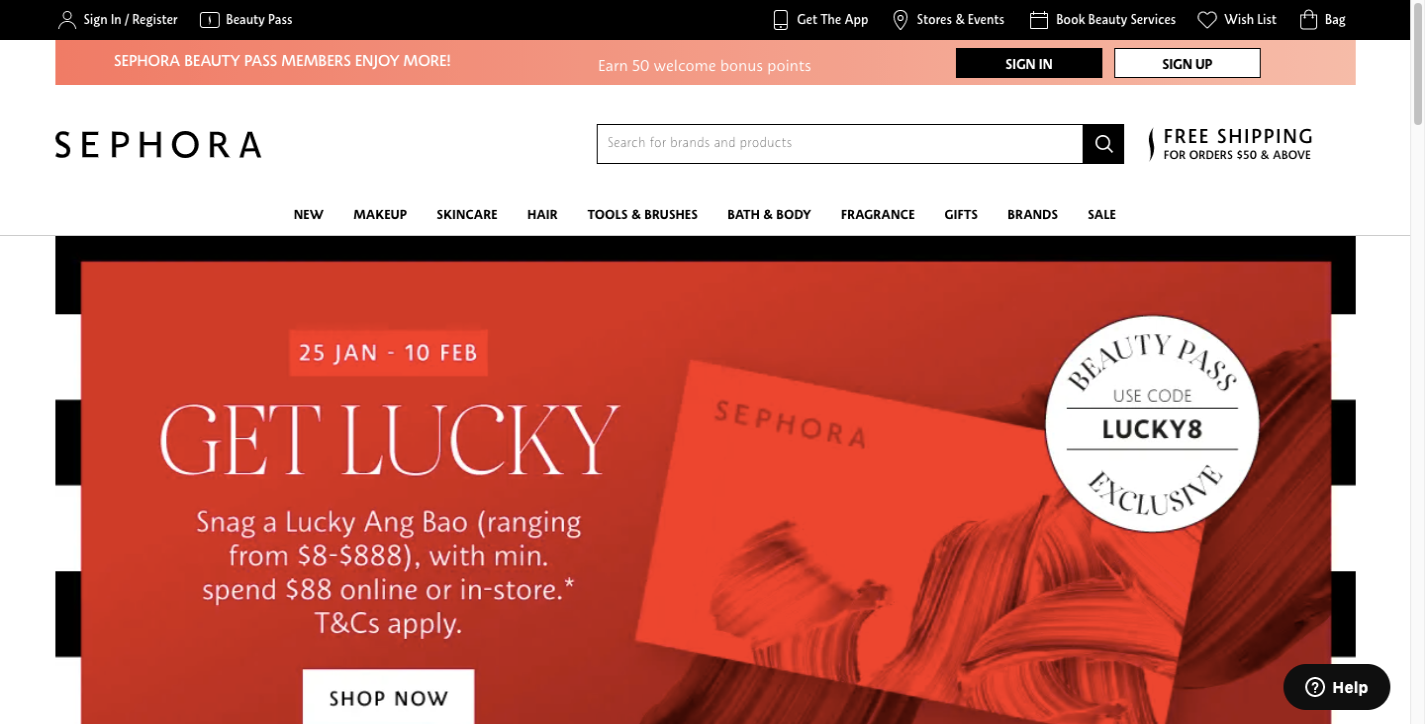Click the white SIGN UP button
1425x724 pixels.
1187,64
